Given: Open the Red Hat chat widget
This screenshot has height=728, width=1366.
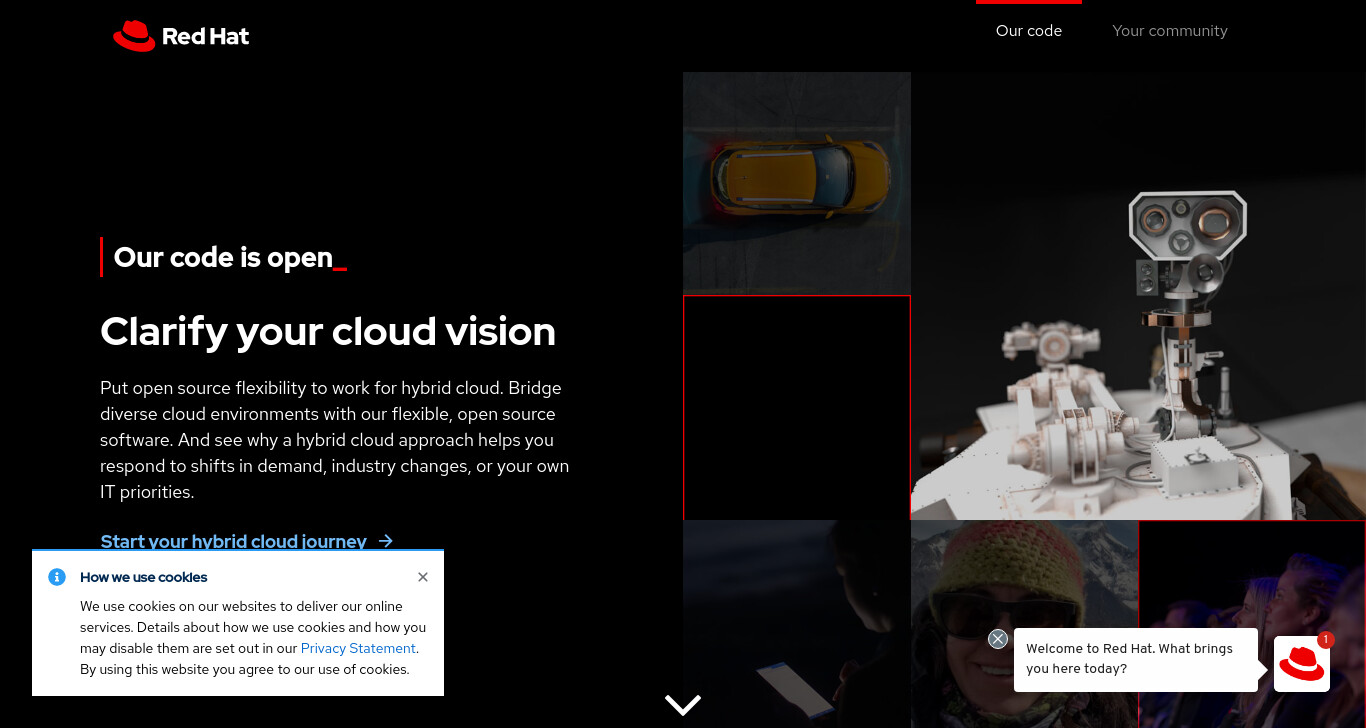Looking at the screenshot, I should coord(1302,664).
